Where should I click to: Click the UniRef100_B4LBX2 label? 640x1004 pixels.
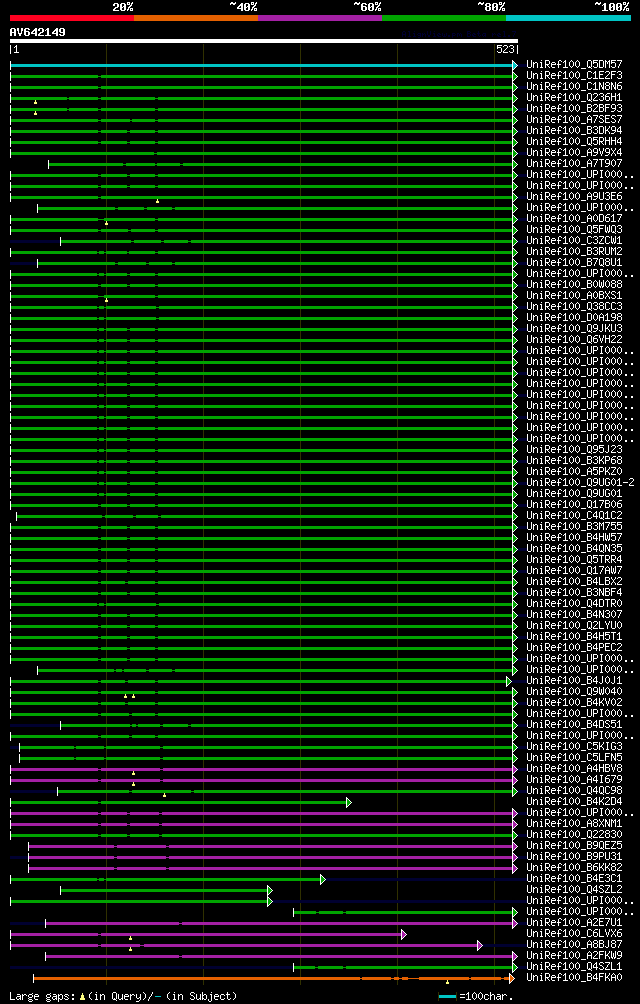574,581
